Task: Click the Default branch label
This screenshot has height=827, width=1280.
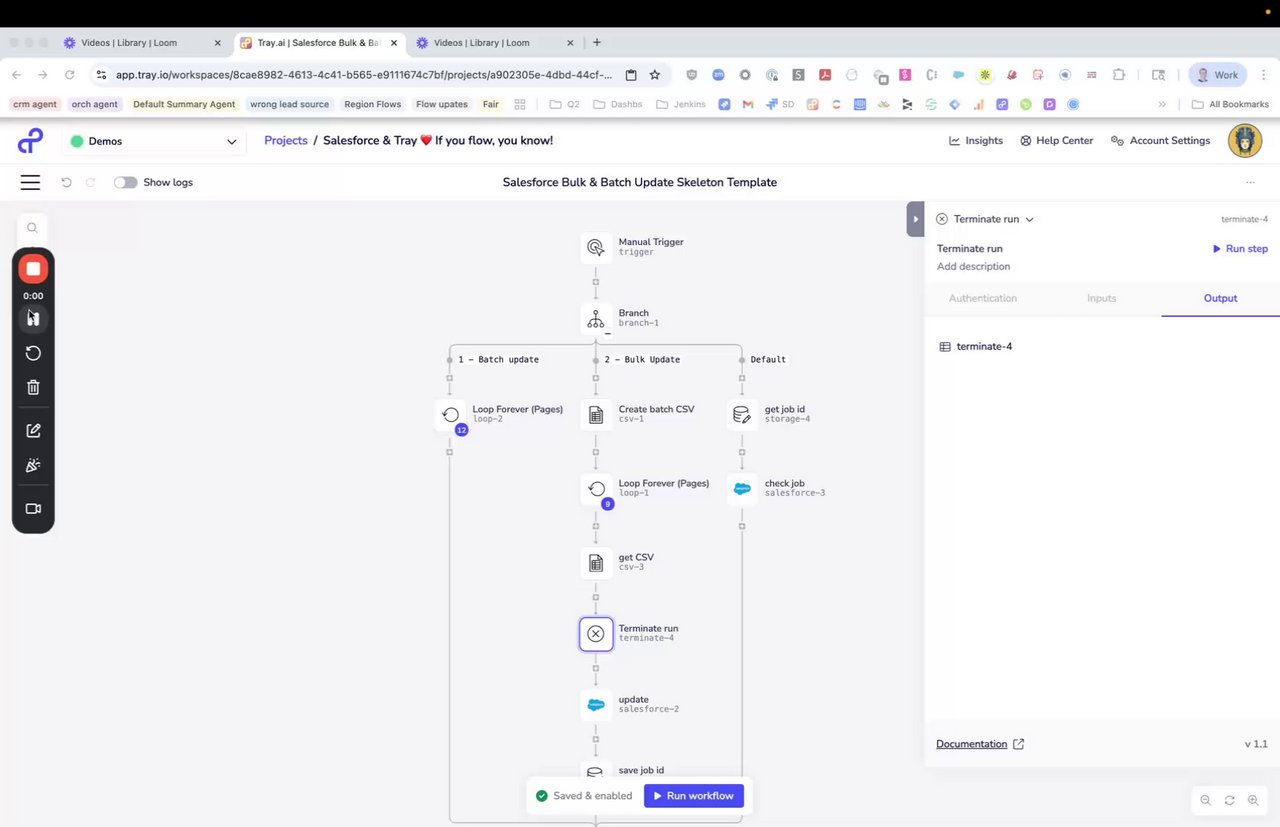Action: coord(768,359)
